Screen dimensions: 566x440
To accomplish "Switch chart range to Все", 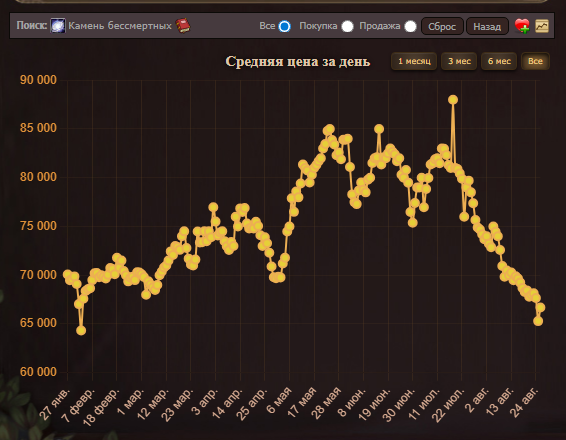I will [535, 61].
